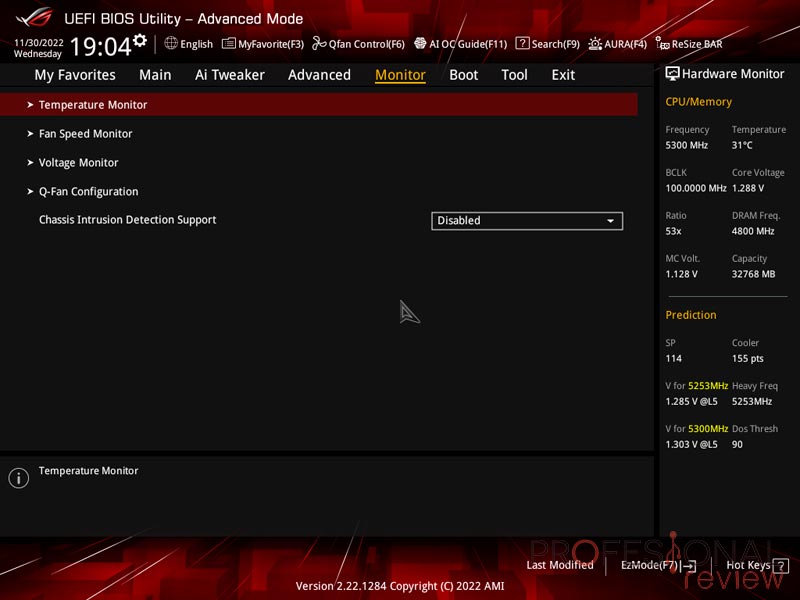Click the ReSize BAR icon

point(662,44)
